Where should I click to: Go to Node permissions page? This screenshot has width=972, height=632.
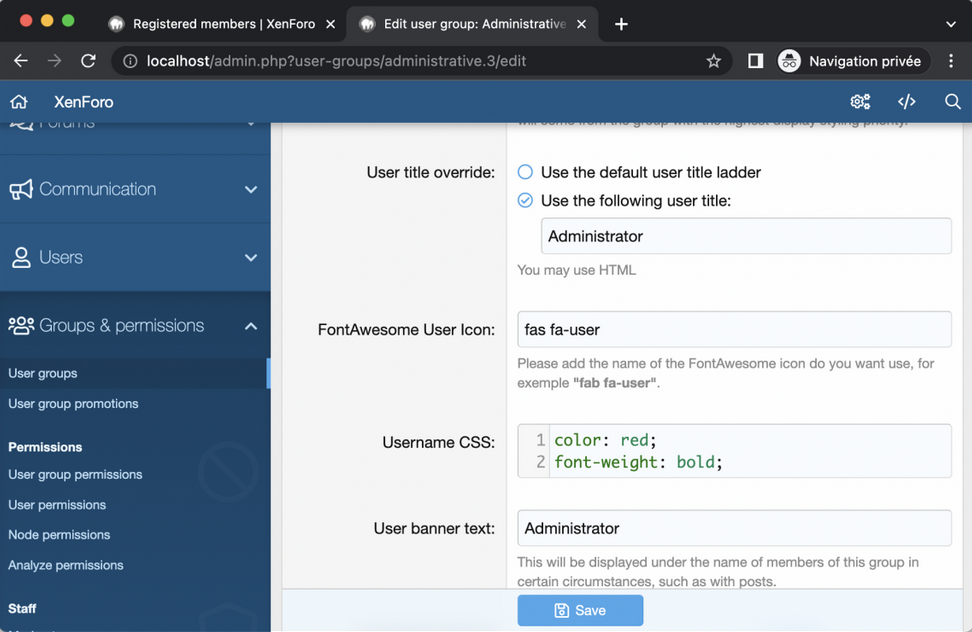pos(59,535)
